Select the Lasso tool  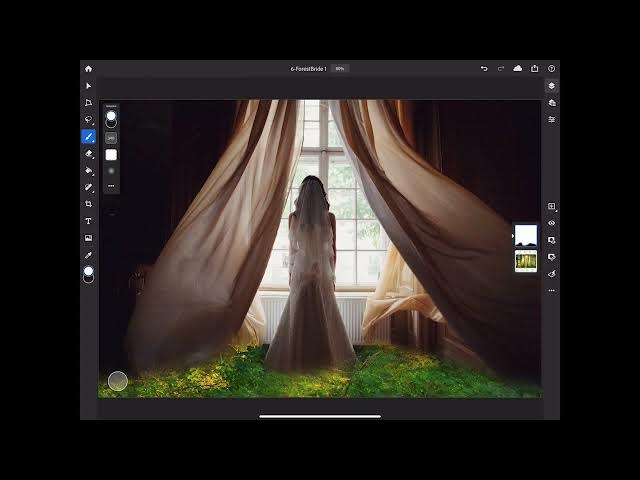pos(88,119)
